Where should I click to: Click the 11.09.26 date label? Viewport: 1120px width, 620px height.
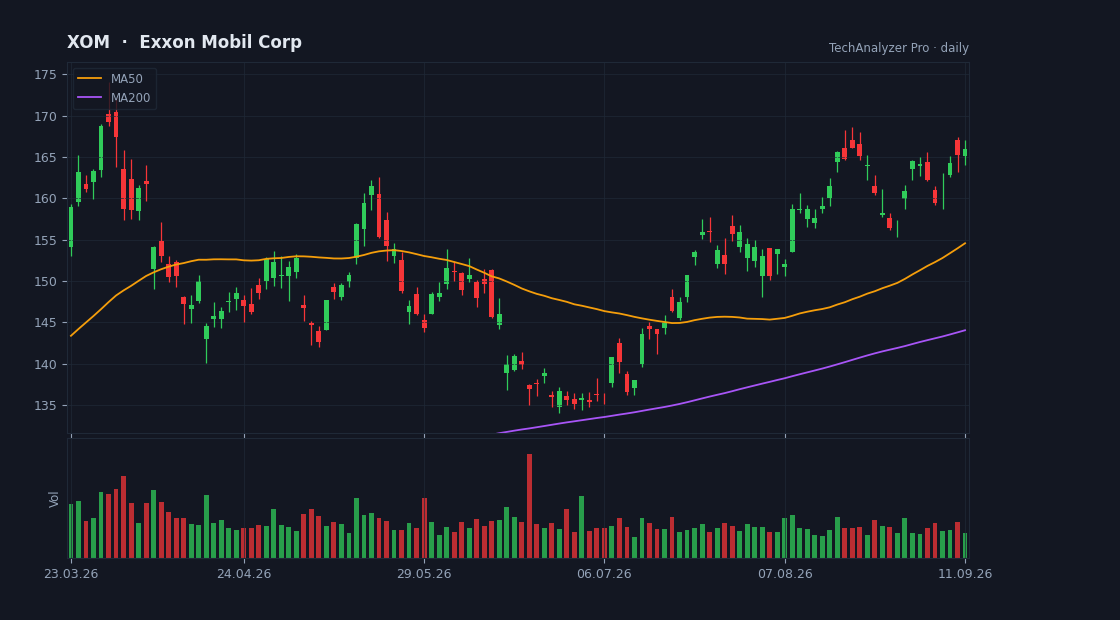965,574
